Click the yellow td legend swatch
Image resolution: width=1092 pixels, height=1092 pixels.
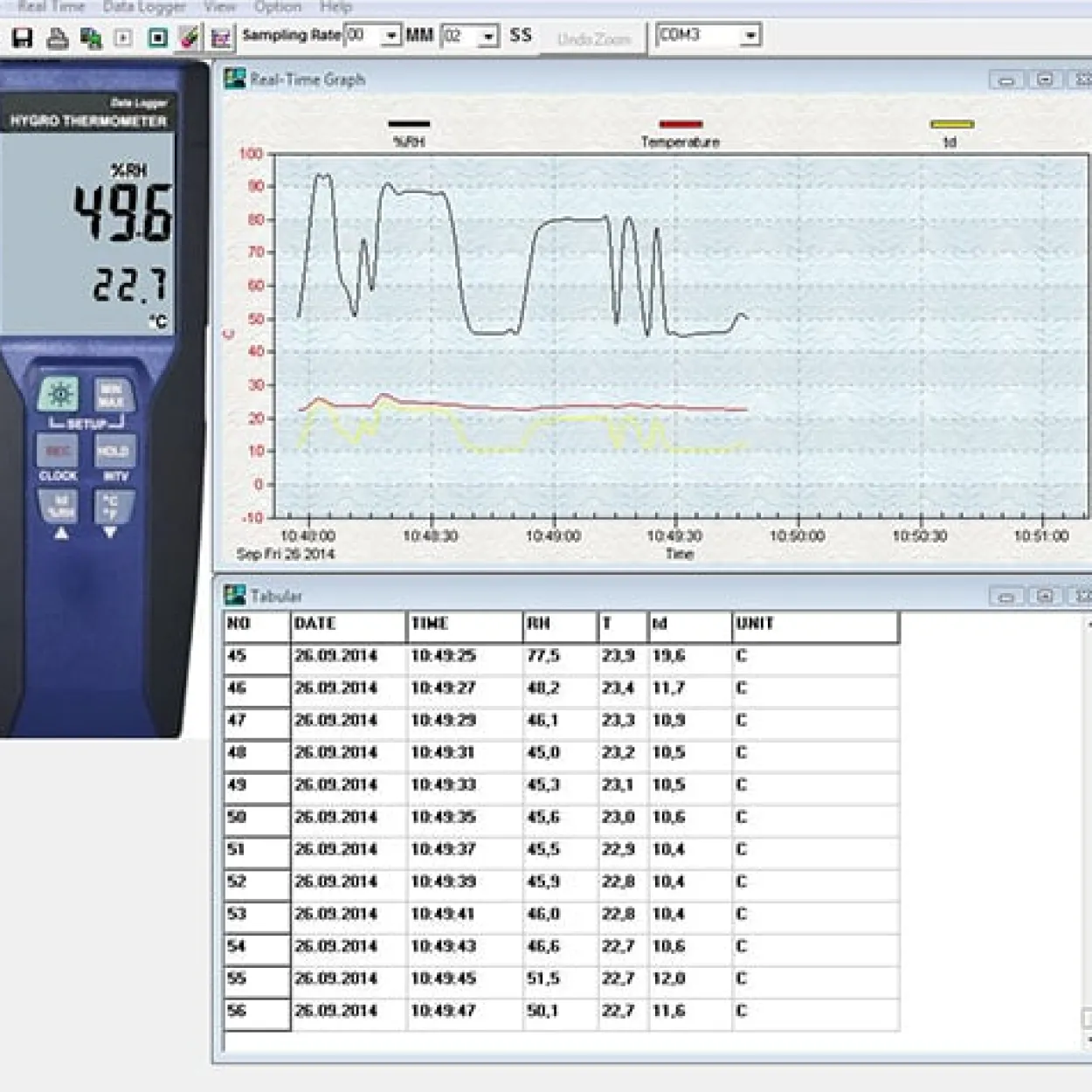tap(951, 124)
